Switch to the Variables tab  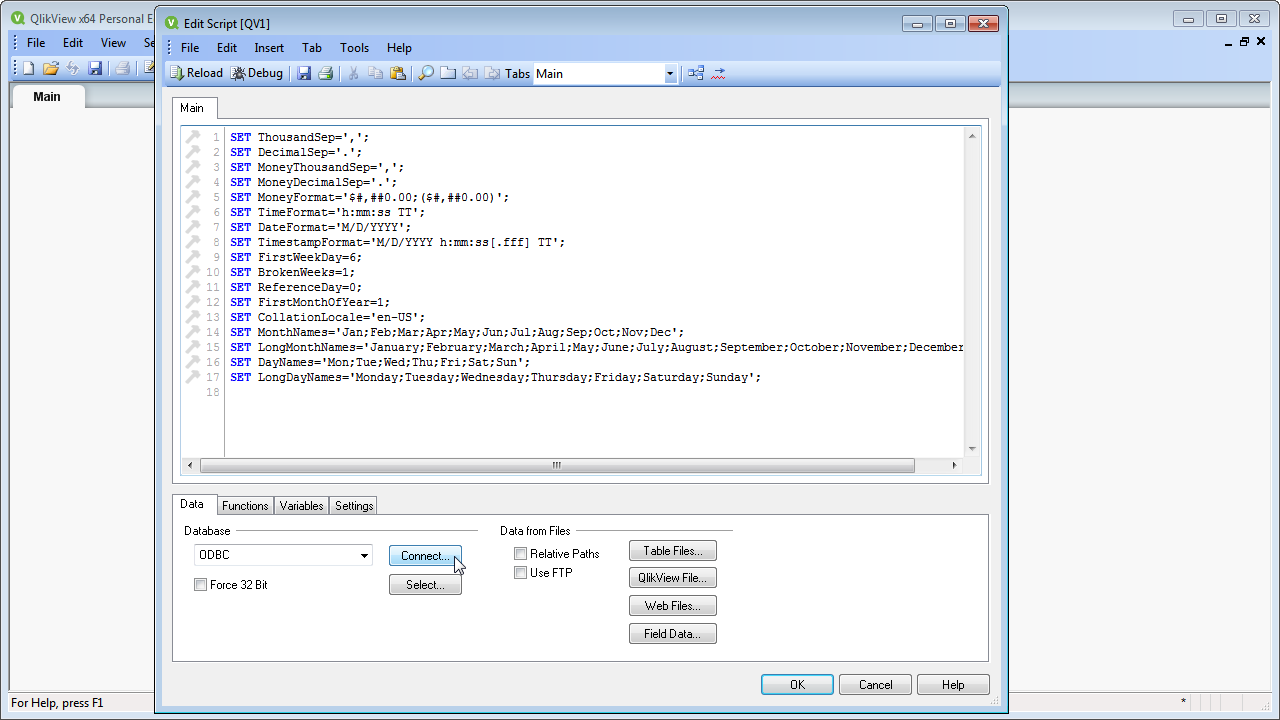[x=301, y=506]
